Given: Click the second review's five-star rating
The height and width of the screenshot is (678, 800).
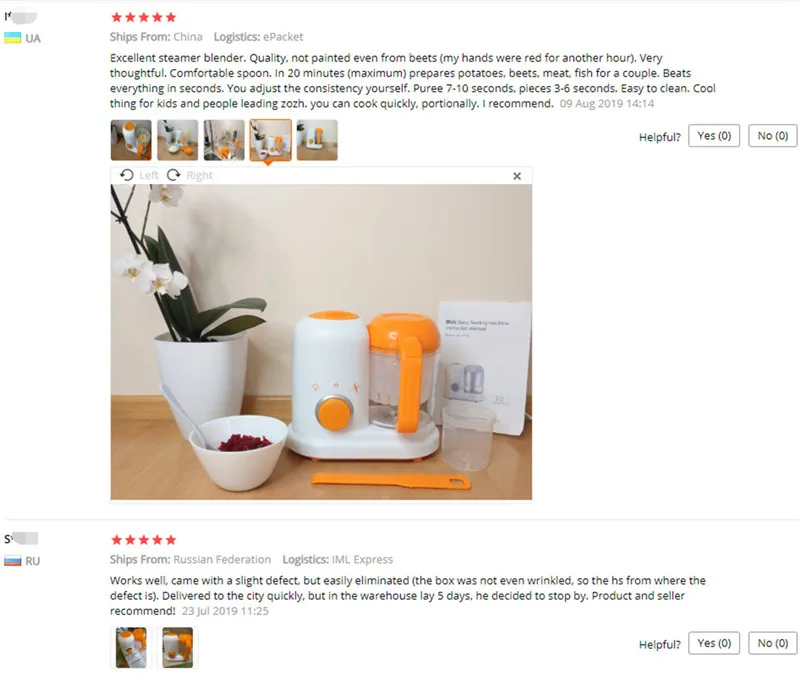Looking at the screenshot, I should pos(143,540).
